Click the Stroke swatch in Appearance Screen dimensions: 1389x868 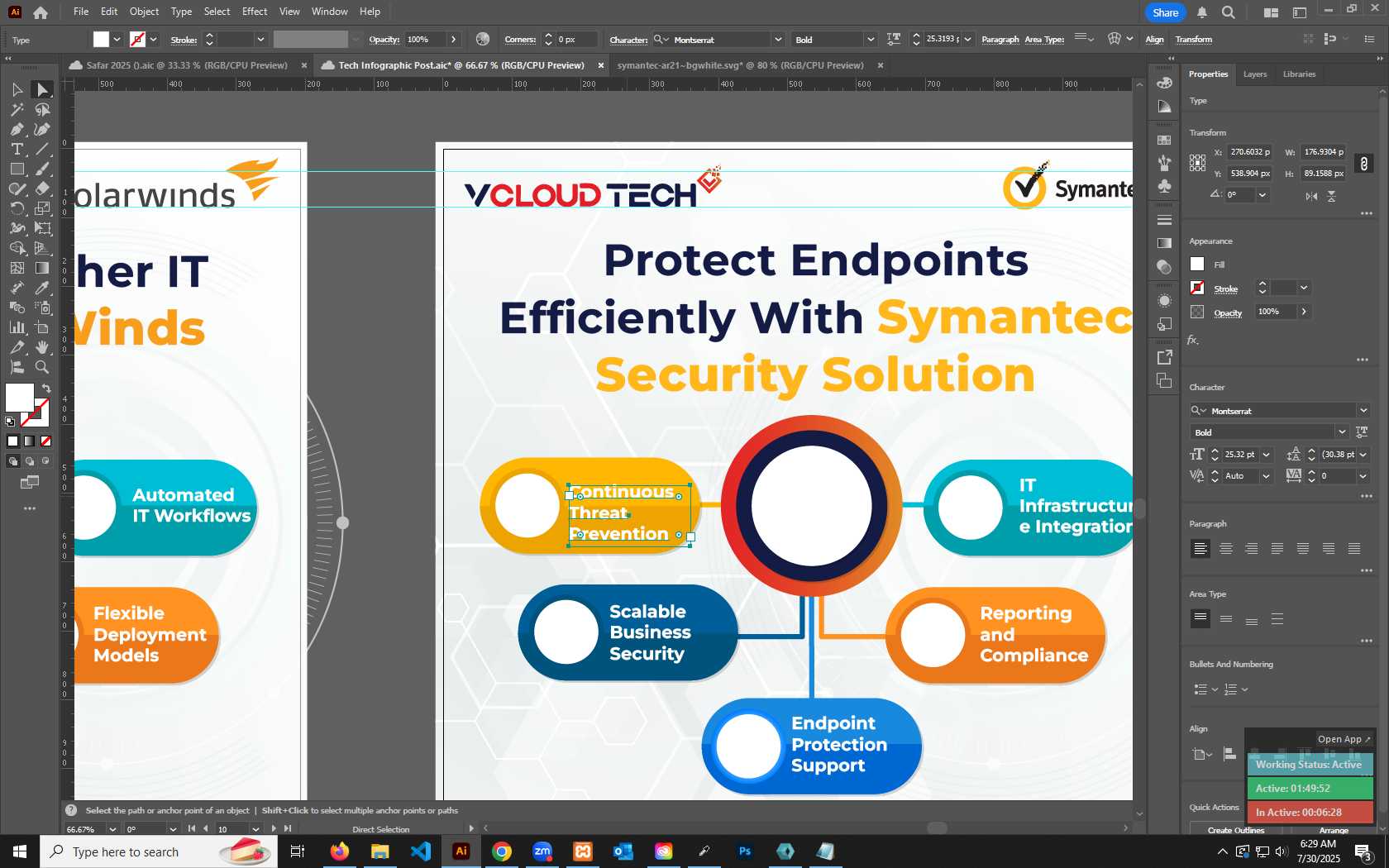pyautogui.click(x=1197, y=288)
